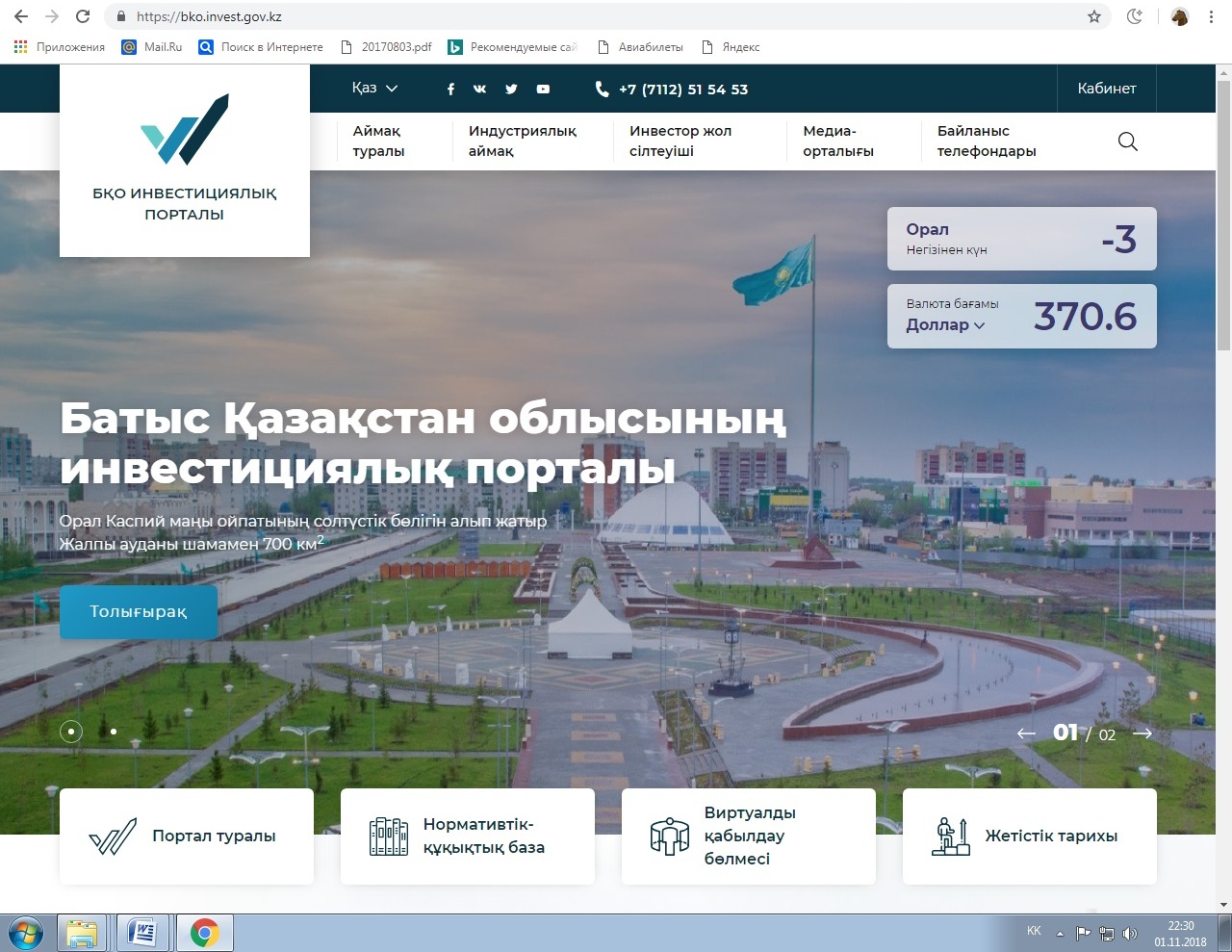
Task: Click the Толығырақ button
Action: 139,612
